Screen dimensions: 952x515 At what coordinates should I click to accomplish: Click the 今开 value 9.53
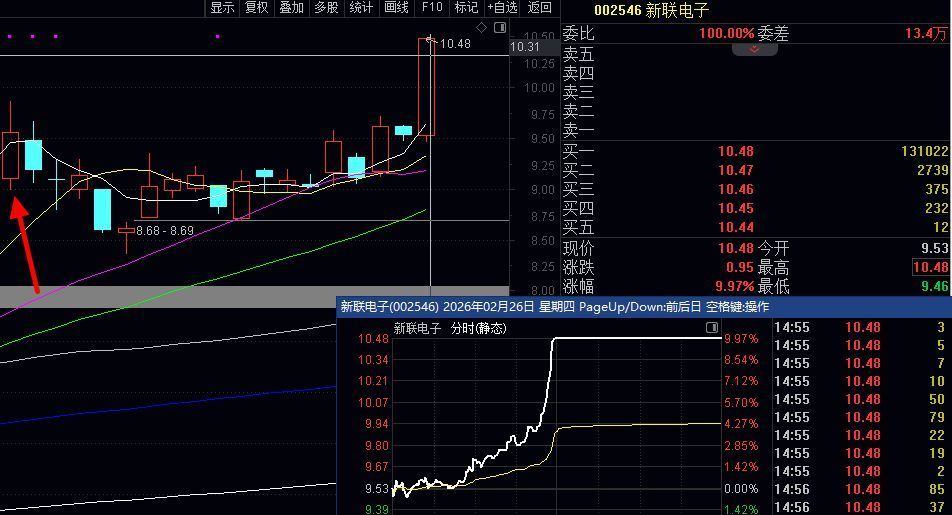pyautogui.click(x=934, y=248)
